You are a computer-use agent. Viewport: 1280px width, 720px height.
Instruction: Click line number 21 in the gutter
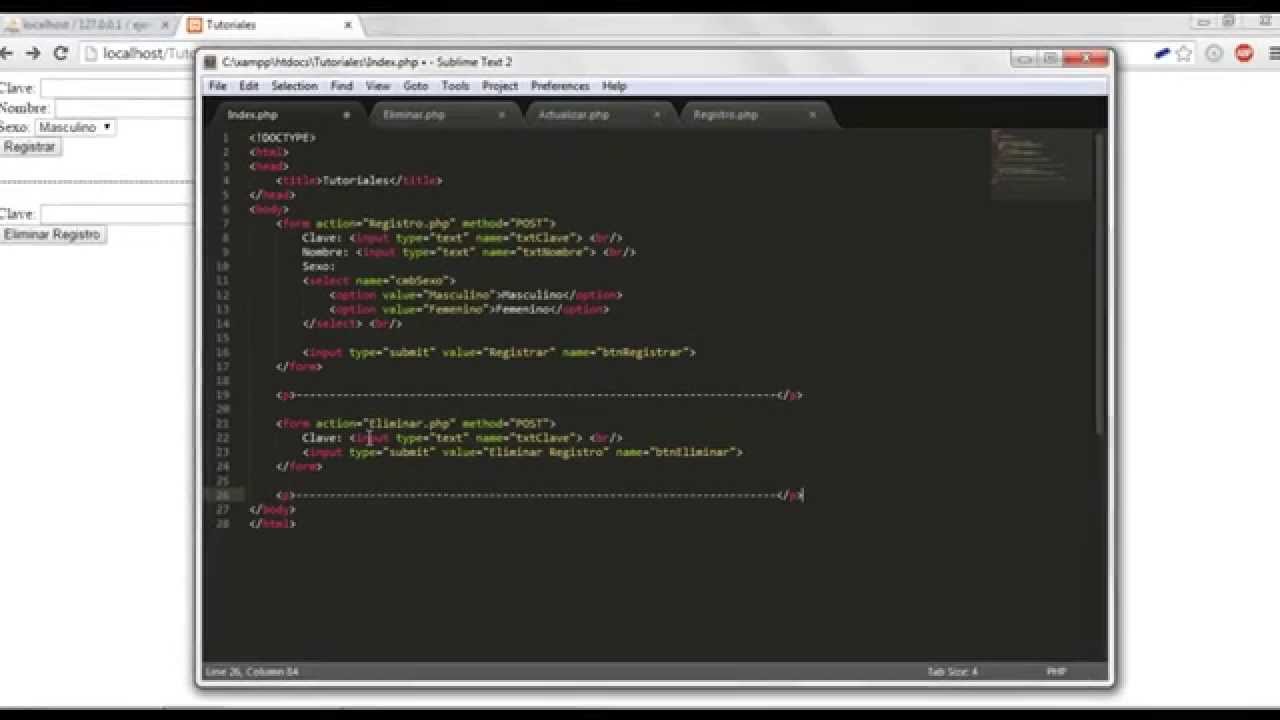click(225, 424)
